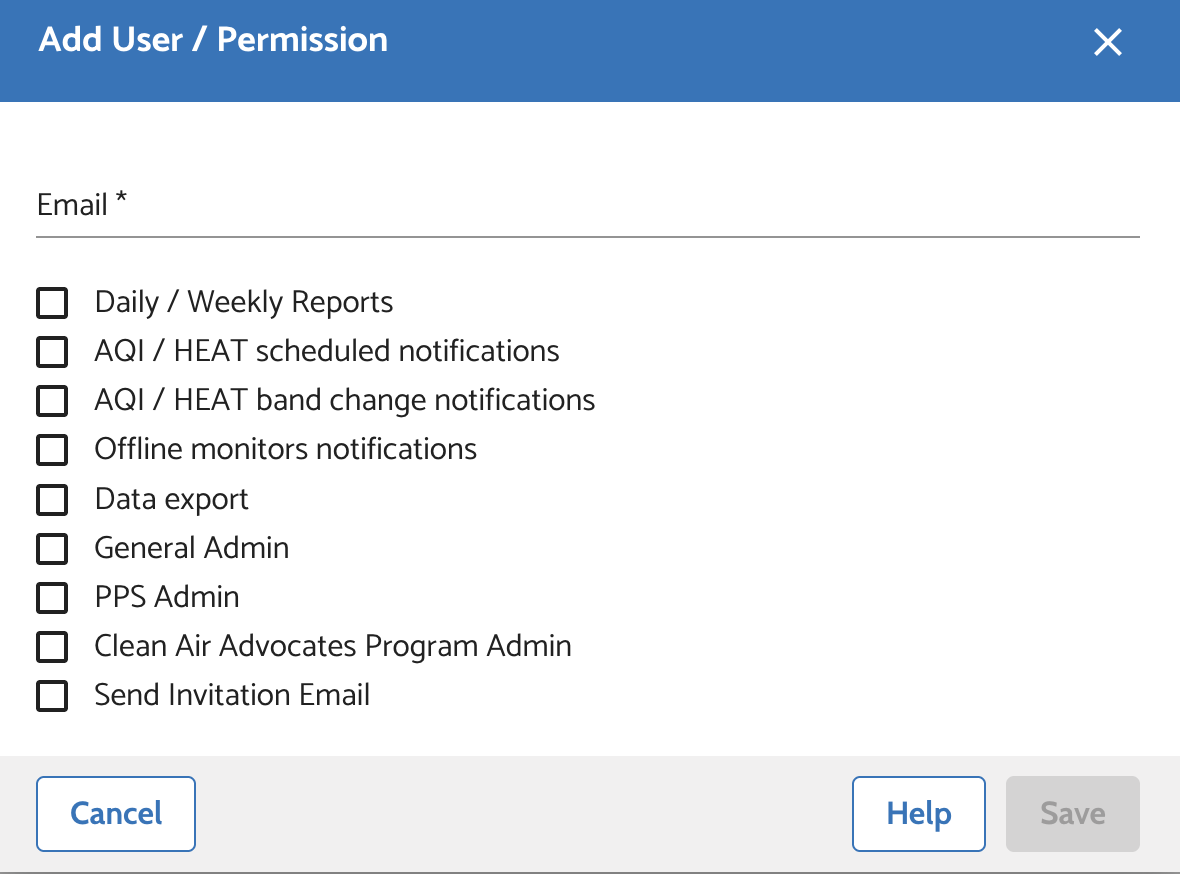Click the 'PPS Admin' label text
The height and width of the screenshot is (874, 1180).
point(167,597)
